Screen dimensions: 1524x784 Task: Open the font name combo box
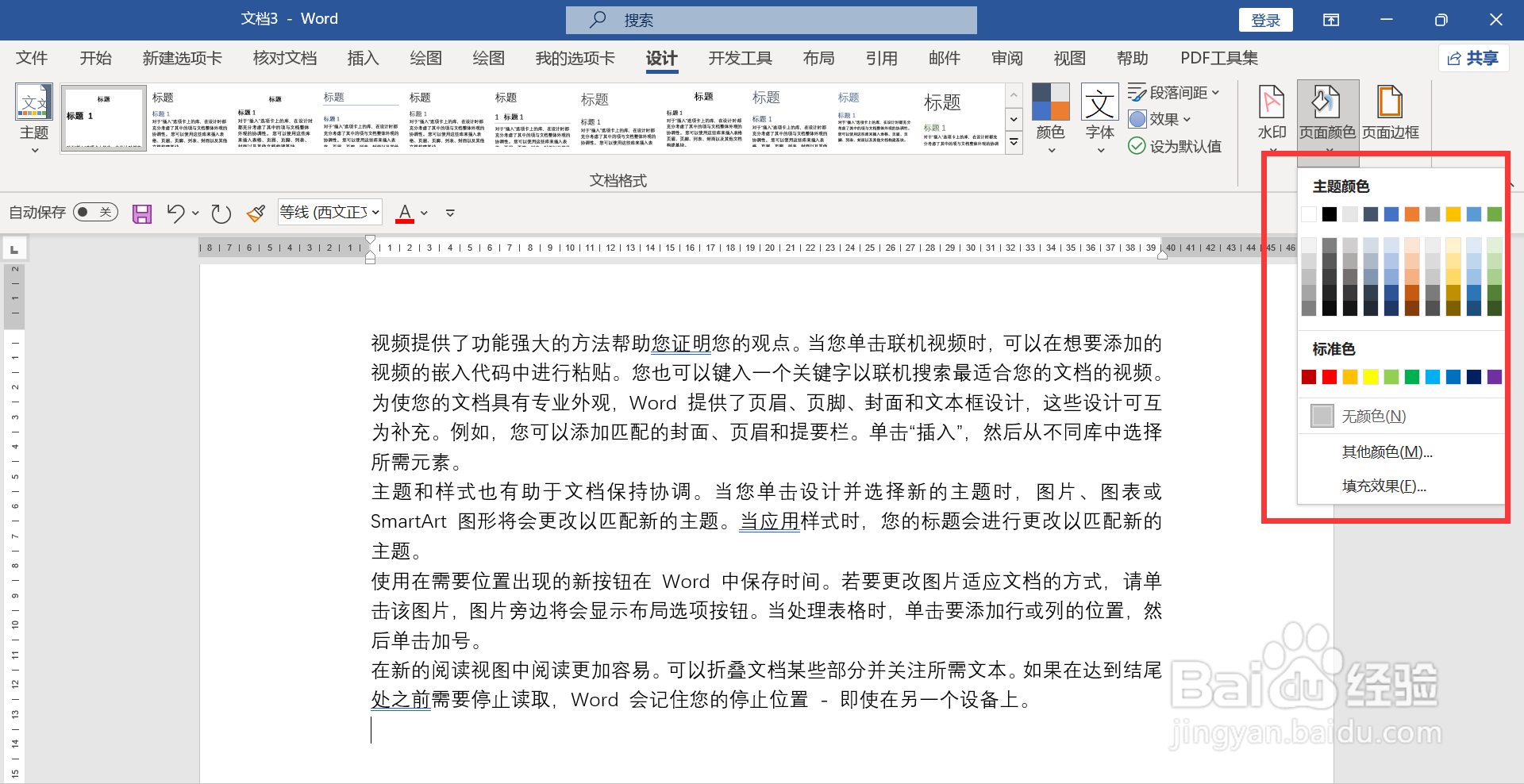coord(329,212)
